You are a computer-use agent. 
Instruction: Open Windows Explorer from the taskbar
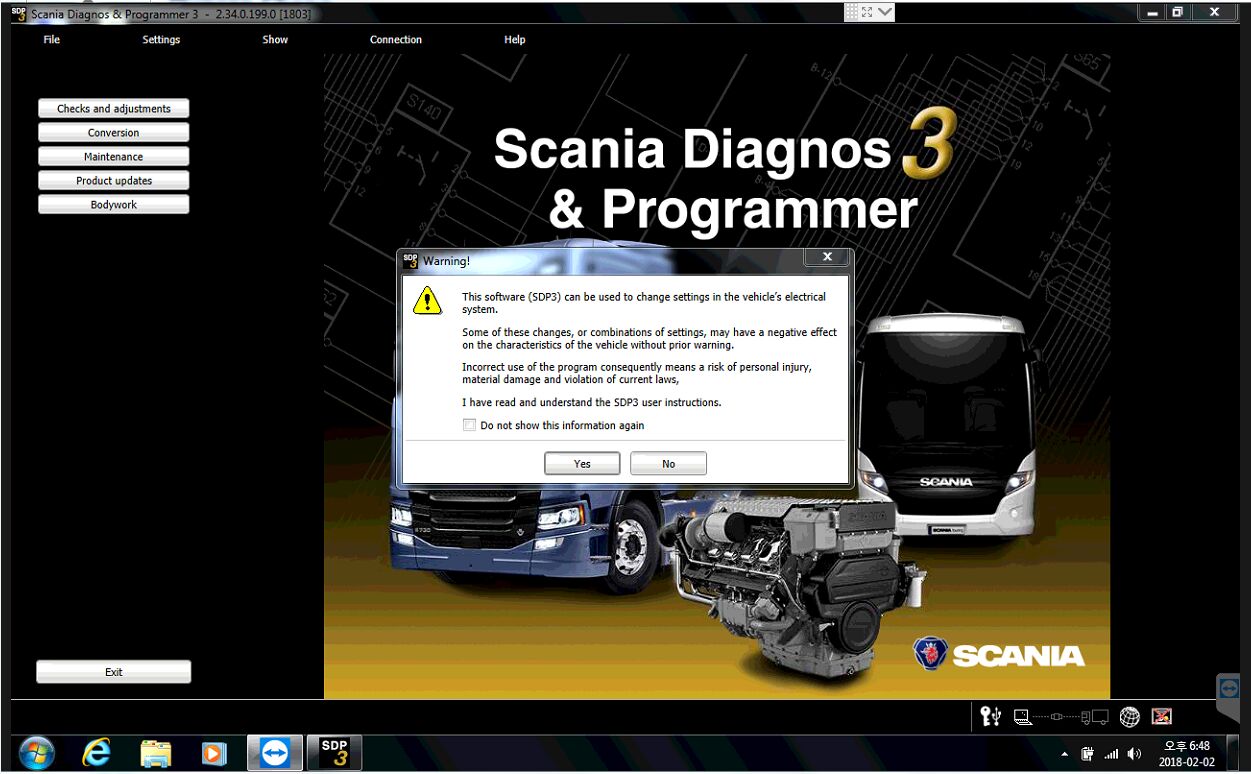155,752
